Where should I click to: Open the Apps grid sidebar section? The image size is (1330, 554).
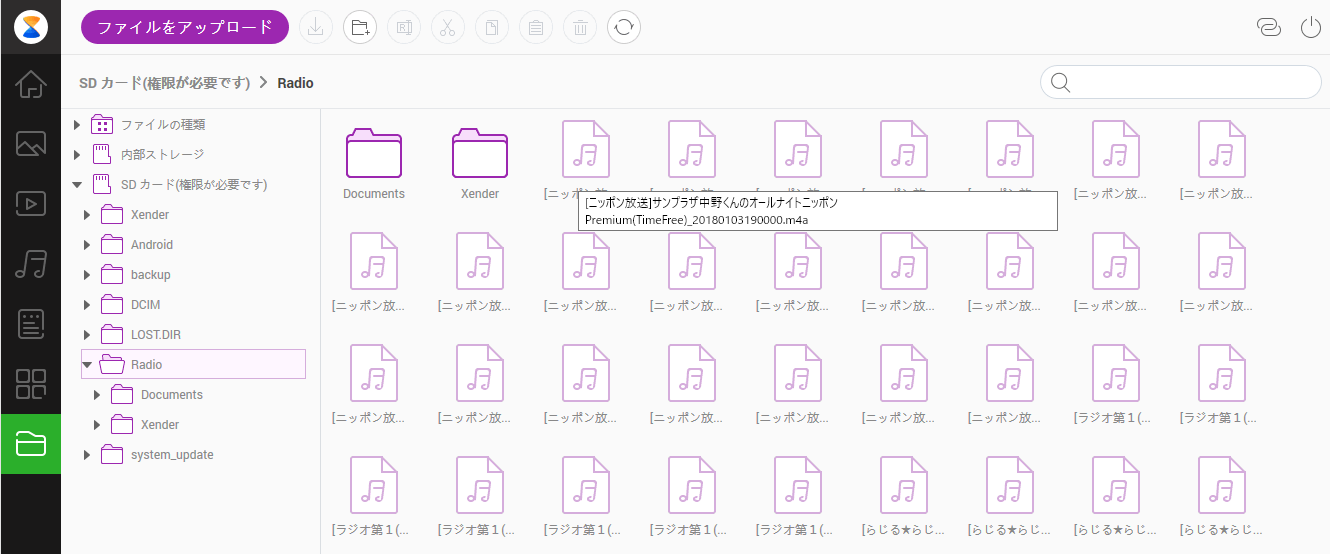pos(31,384)
